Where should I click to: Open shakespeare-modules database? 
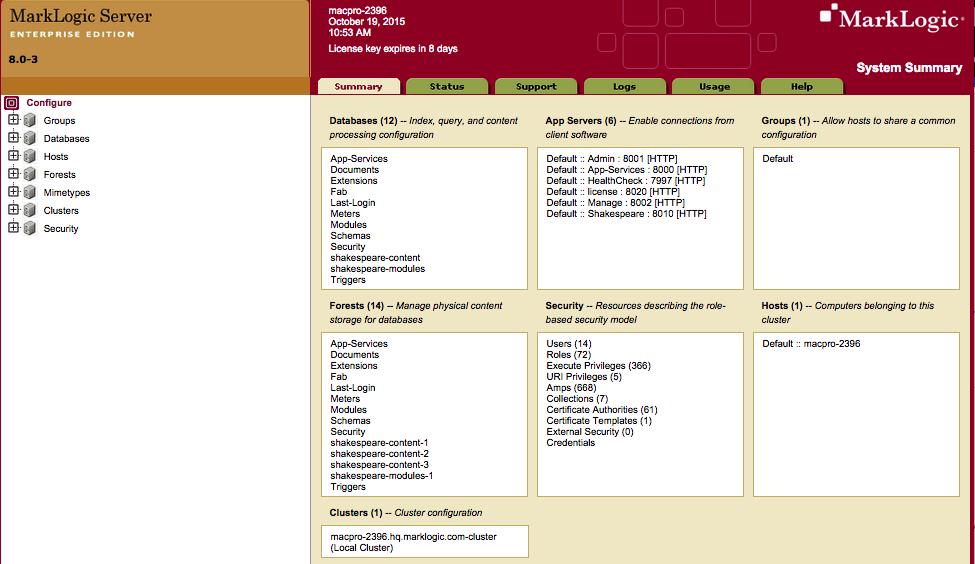(377, 269)
